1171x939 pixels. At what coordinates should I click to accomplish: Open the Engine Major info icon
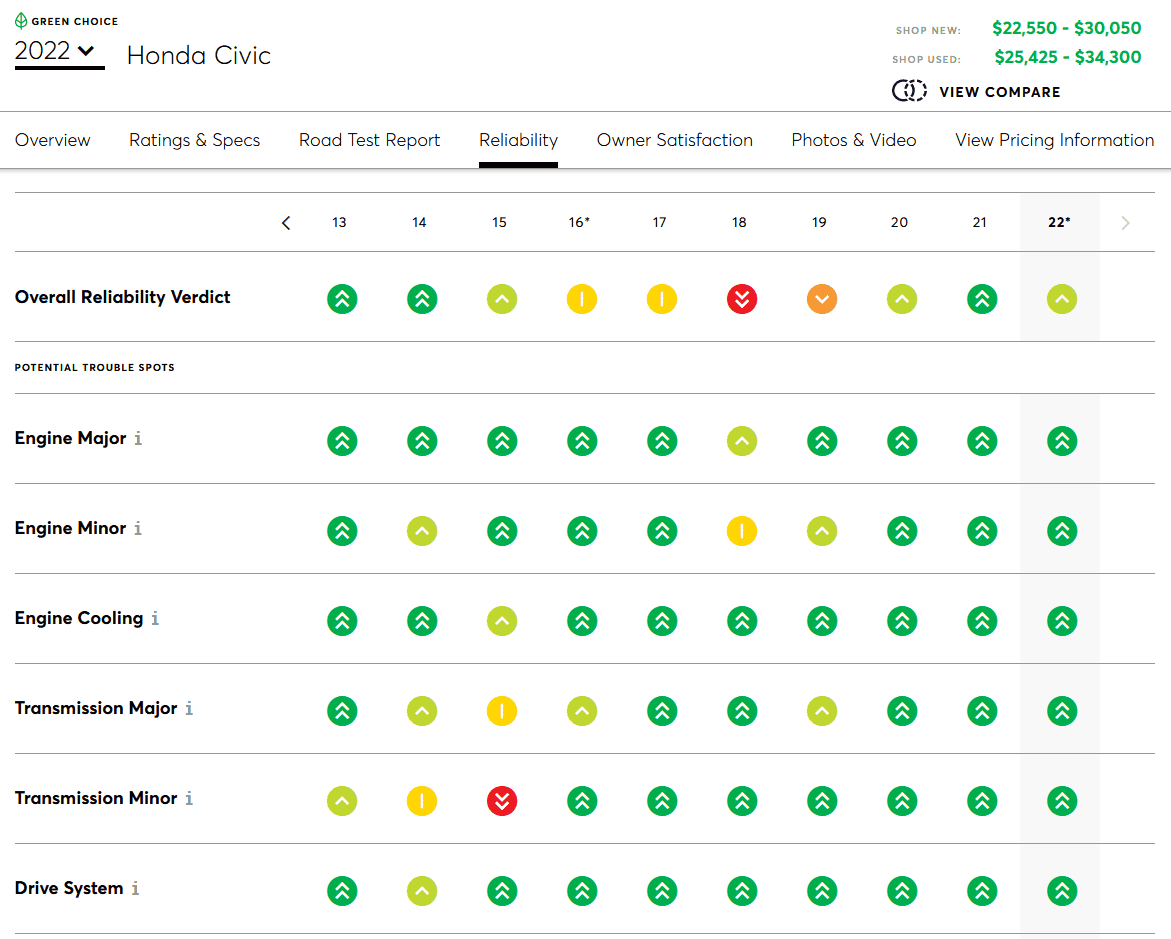(138, 438)
